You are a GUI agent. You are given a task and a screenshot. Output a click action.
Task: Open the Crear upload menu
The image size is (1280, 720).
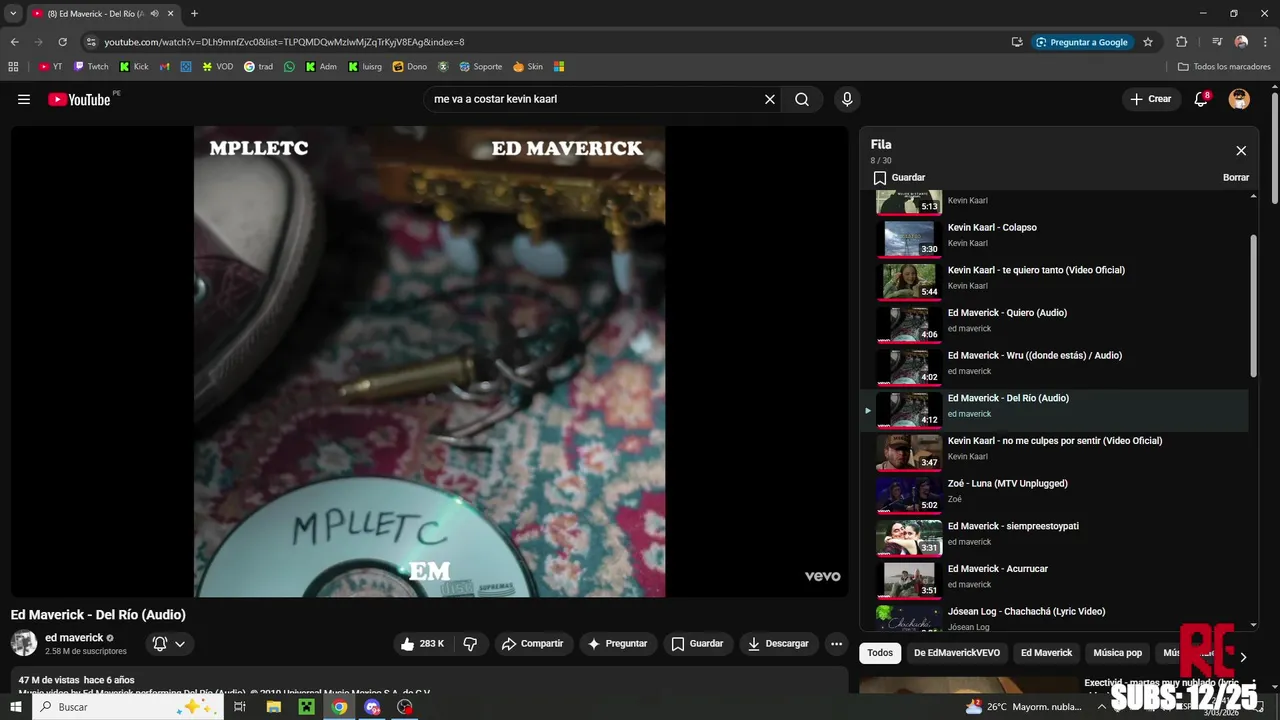click(1151, 99)
